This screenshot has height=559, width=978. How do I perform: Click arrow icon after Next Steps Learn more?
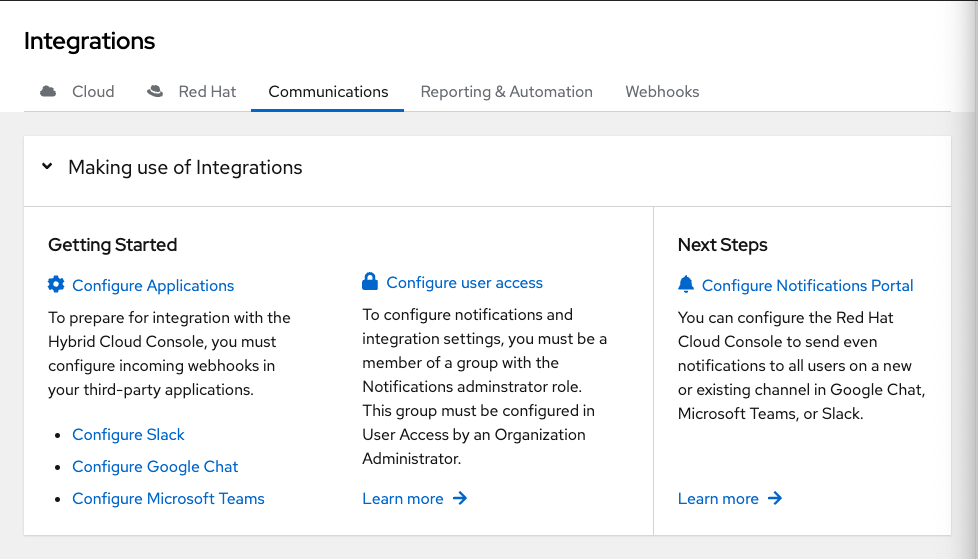point(775,498)
